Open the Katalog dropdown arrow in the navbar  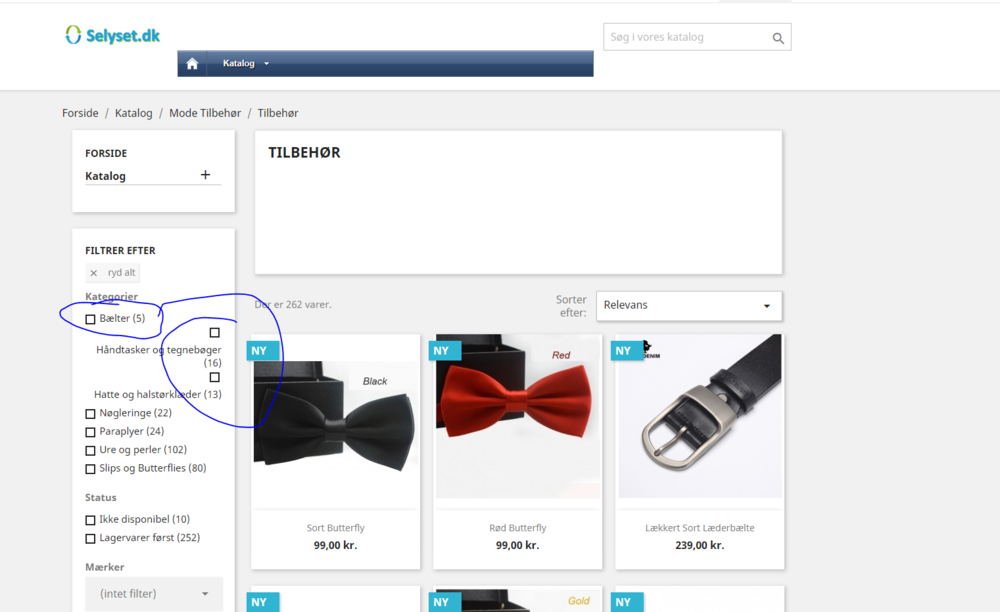[x=266, y=62]
